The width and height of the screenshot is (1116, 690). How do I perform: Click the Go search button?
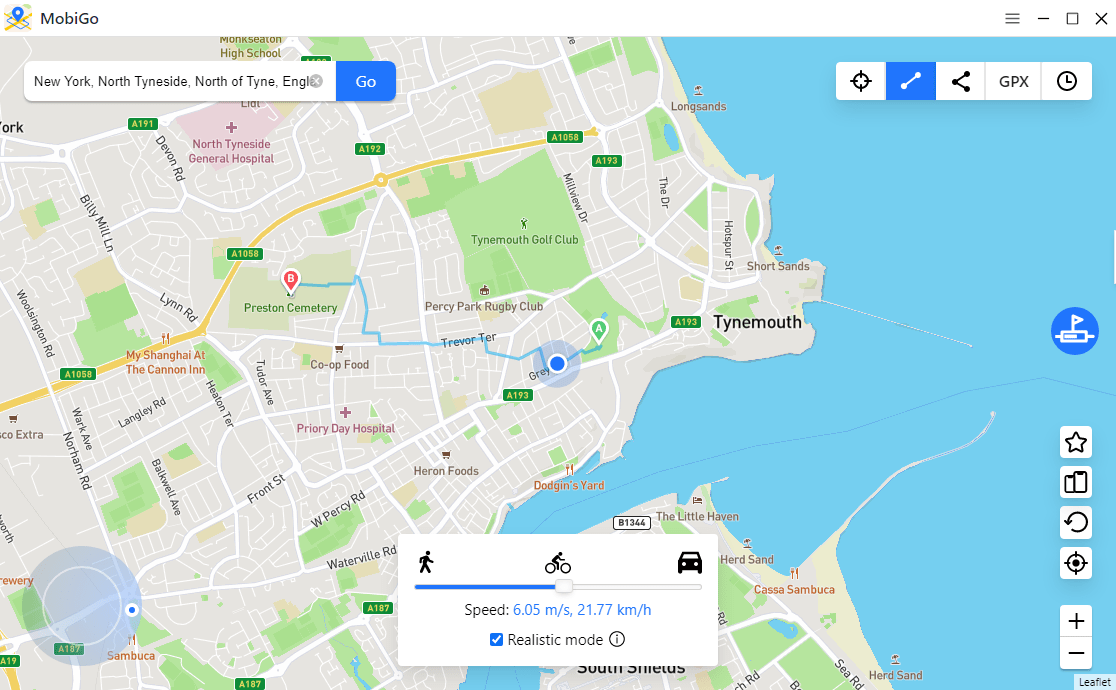point(366,81)
